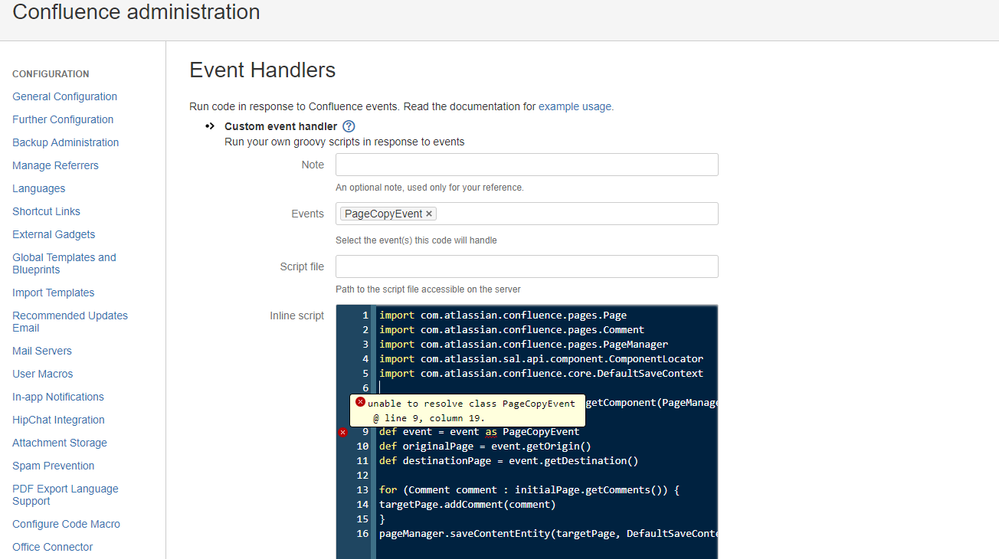Click line 11 'def destinationPage' code
999x559 pixels.
click(x=508, y=461)
